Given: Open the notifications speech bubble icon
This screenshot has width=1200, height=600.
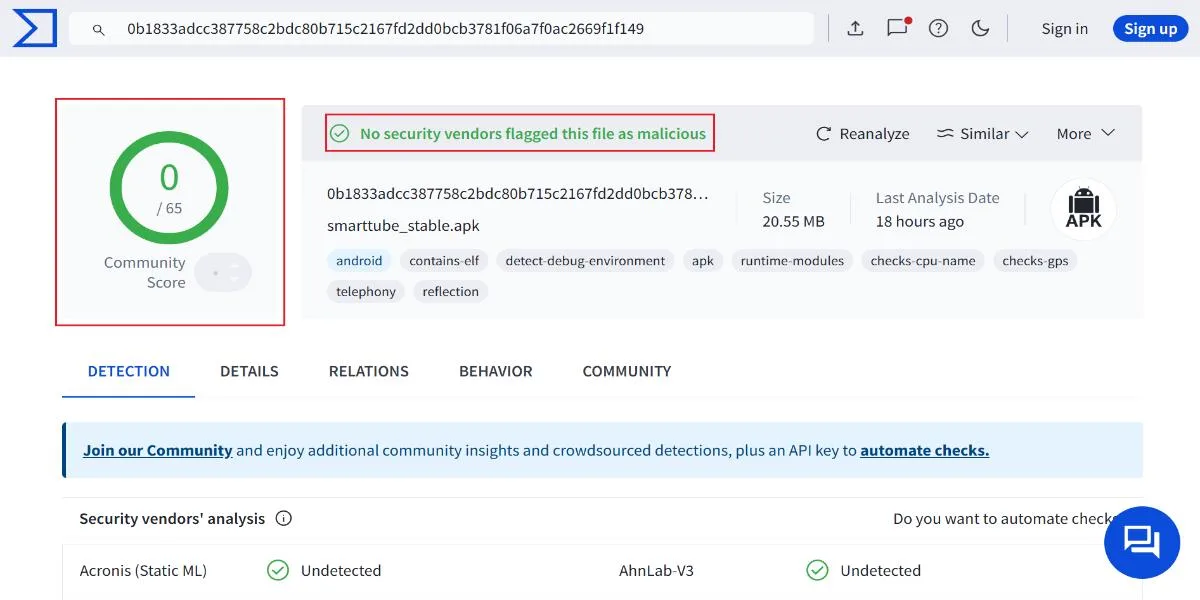Looking at the screenshot, I should point(897,28).
